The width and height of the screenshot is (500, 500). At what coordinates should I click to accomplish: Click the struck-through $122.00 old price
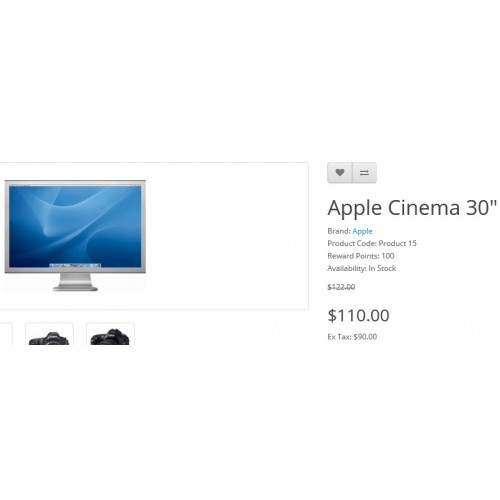(341, 287)
